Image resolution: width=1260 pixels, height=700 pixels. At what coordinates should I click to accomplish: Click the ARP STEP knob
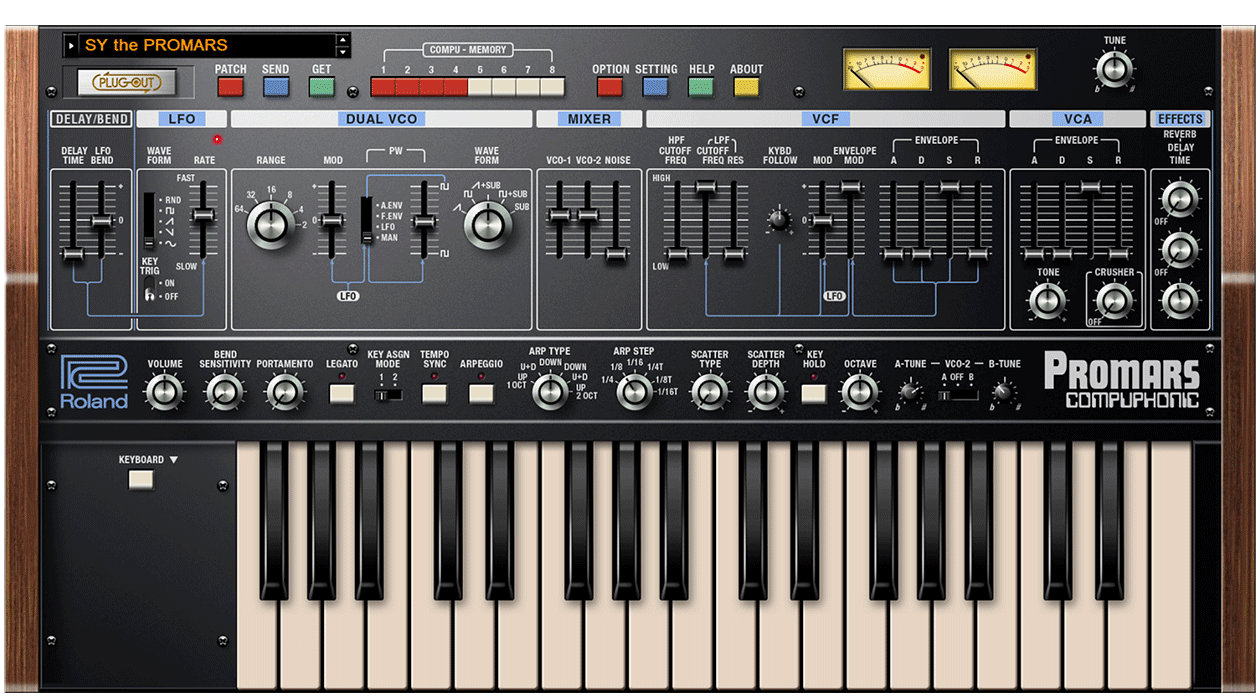click(634, 392)
